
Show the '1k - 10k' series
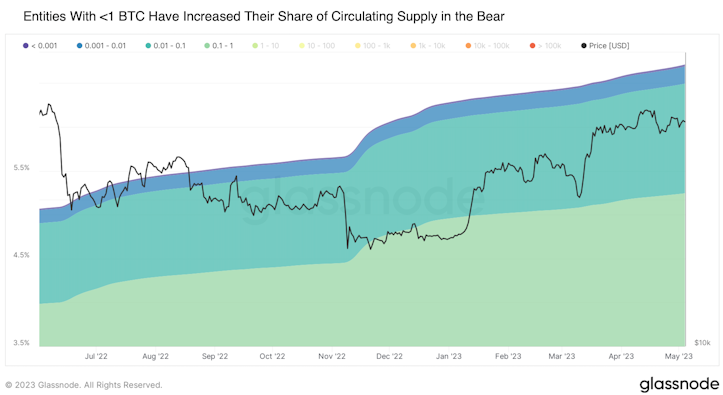coord(428,46)
